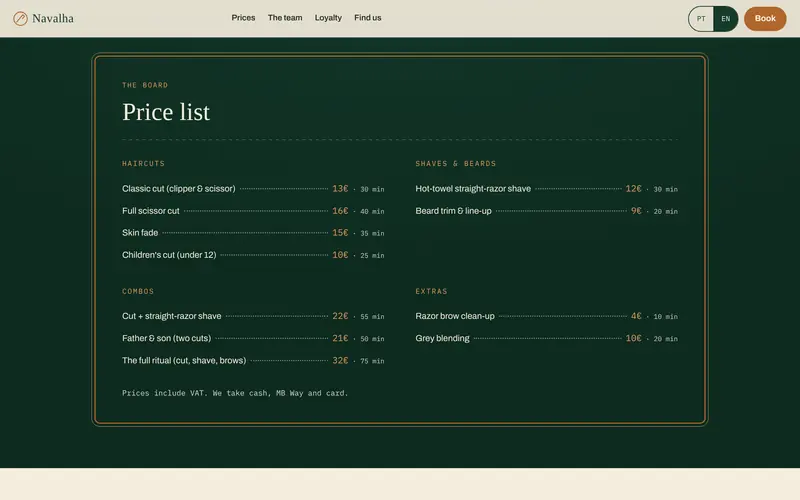Switch language to PT

[x=701, y=19]
